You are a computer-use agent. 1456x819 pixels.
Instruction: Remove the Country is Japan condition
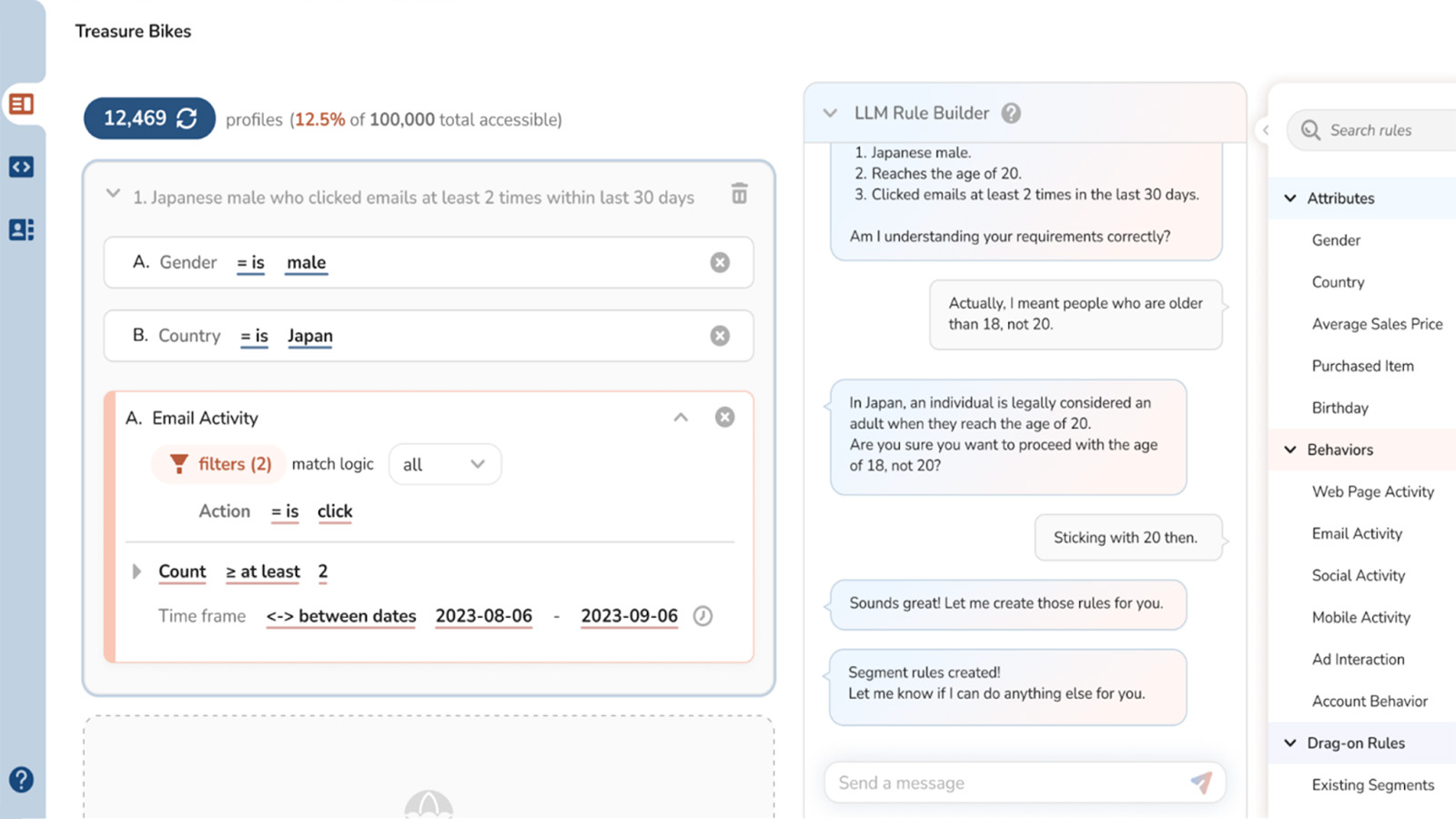[720, 335]
